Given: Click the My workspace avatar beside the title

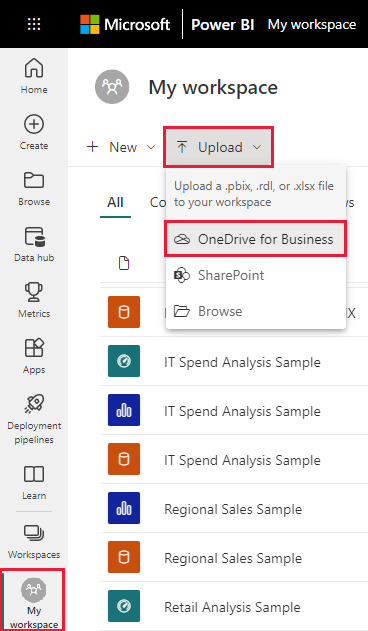Looking at the screenshot, I should click(112, 87).
